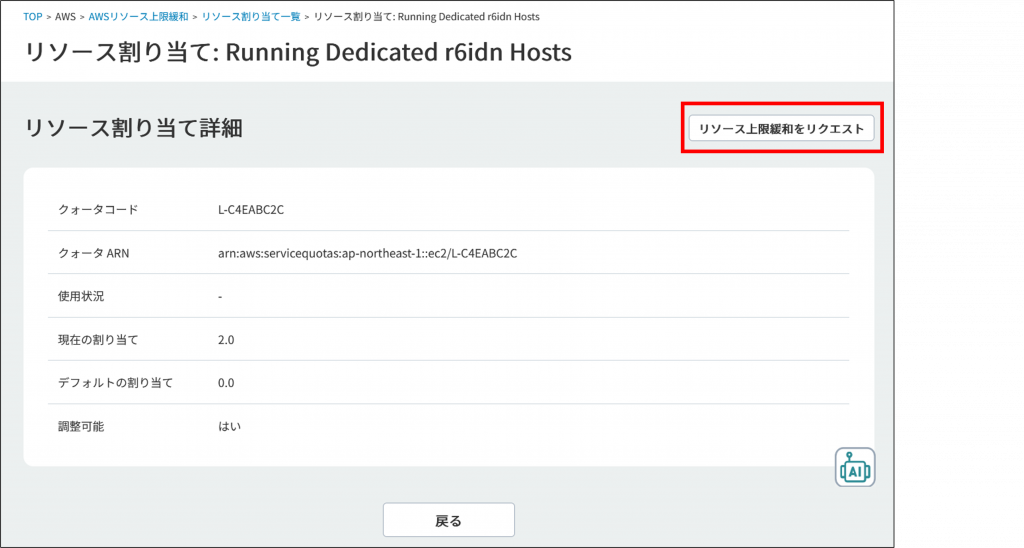The width and height of the screenshot is (1024, 548).
Task: Click the AWS breadcrumb item
Action: (x=66, y=17)
